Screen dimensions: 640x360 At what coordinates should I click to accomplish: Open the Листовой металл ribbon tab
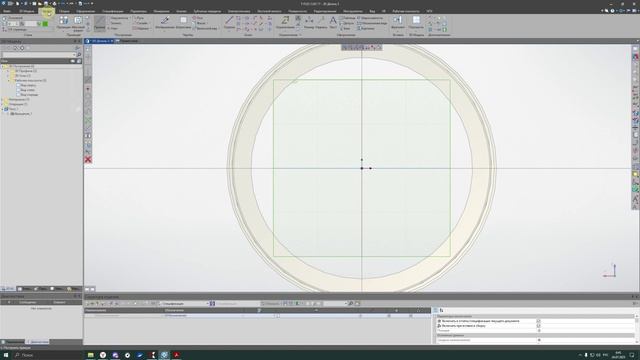269,11
